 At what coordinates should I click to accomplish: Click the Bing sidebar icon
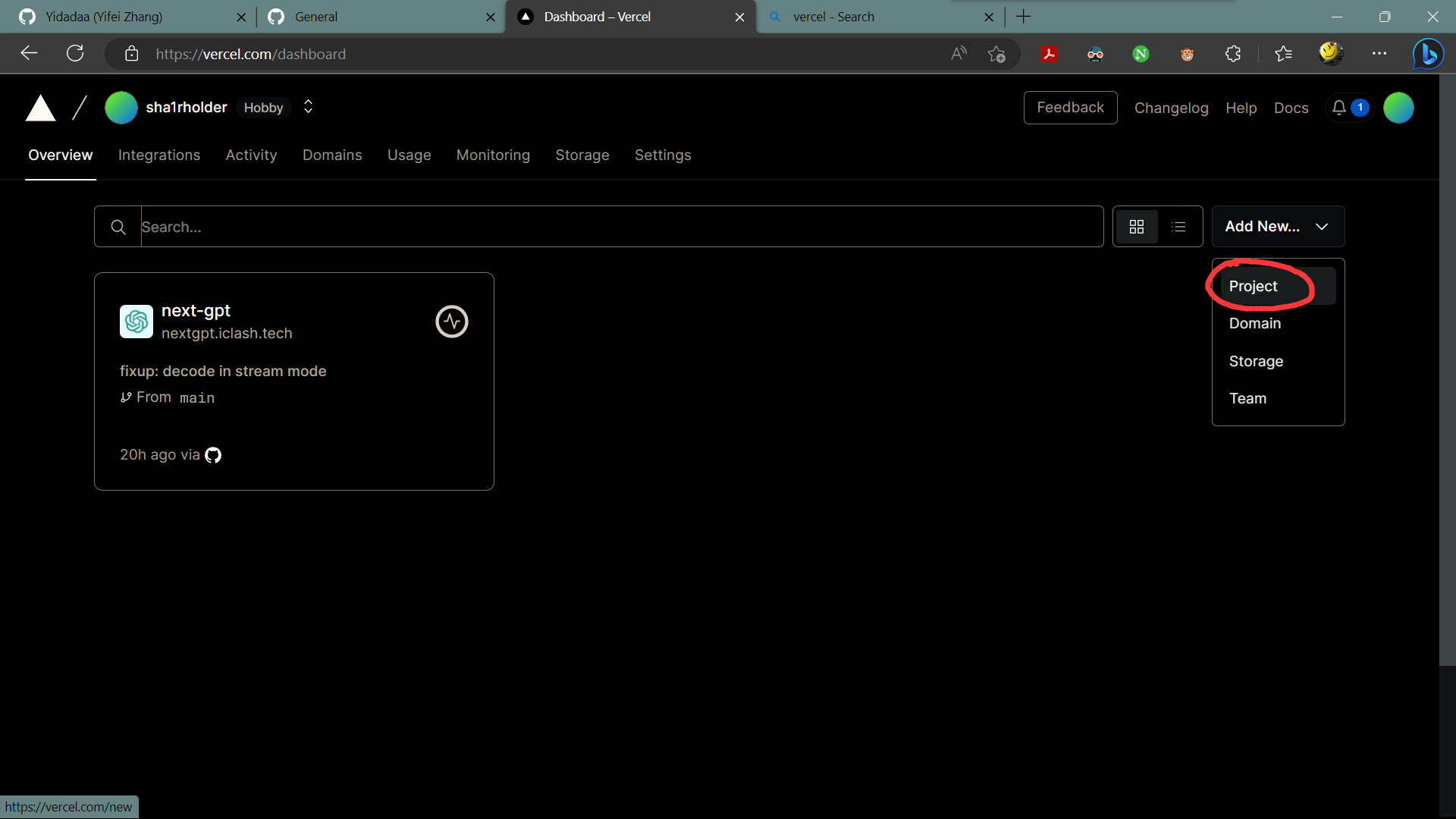click(x=1428, y=54)
